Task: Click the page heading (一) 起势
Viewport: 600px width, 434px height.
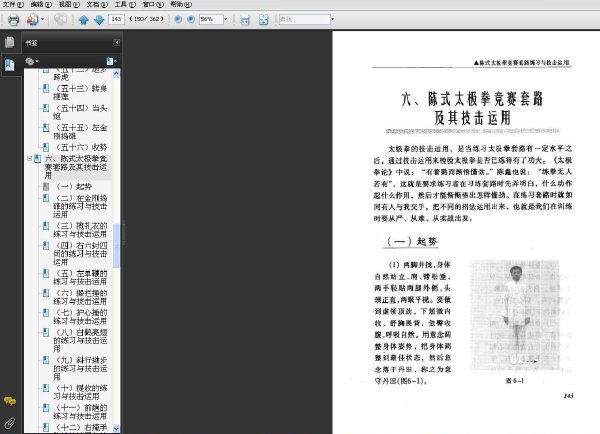Action: click(412, 241)
